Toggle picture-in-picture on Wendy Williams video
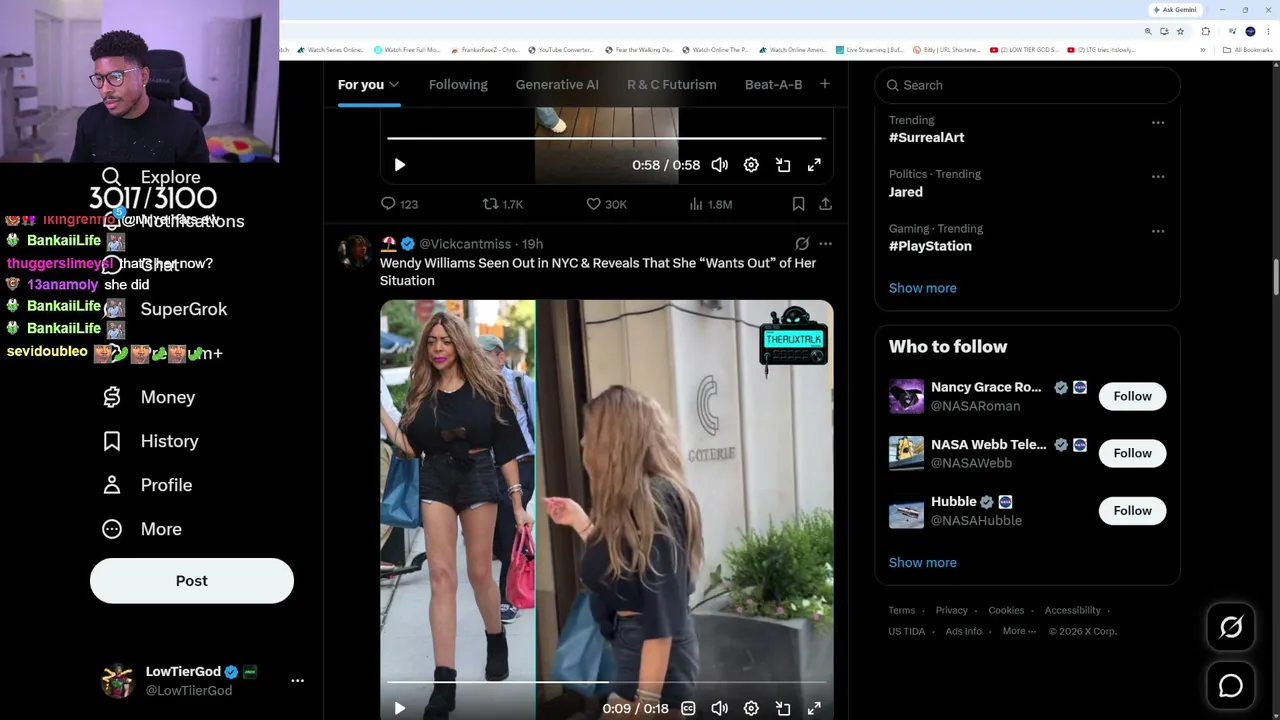The width and height of the screenshot is (1280, 720). (x=783, y=708)
